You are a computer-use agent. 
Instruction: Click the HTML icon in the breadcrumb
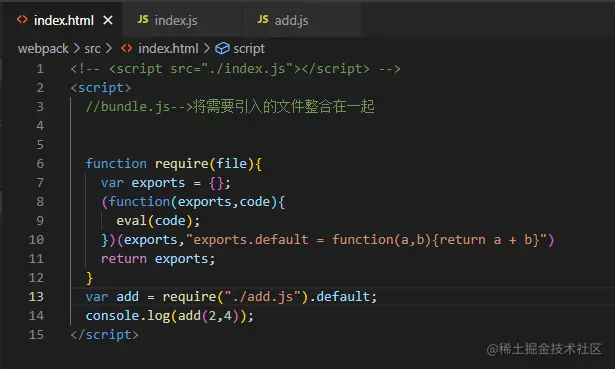click(127, 48)
